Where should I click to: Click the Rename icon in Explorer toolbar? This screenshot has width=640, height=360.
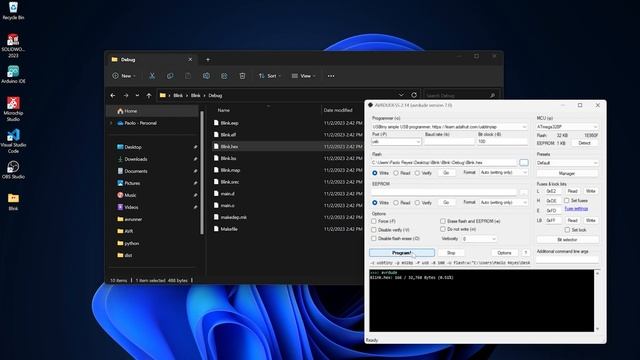tap(206, 76)
